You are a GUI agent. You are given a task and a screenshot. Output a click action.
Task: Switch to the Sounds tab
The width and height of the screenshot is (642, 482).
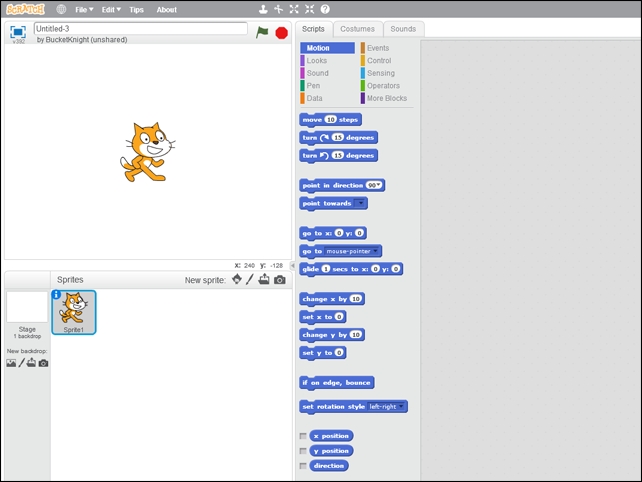[403, 29]
